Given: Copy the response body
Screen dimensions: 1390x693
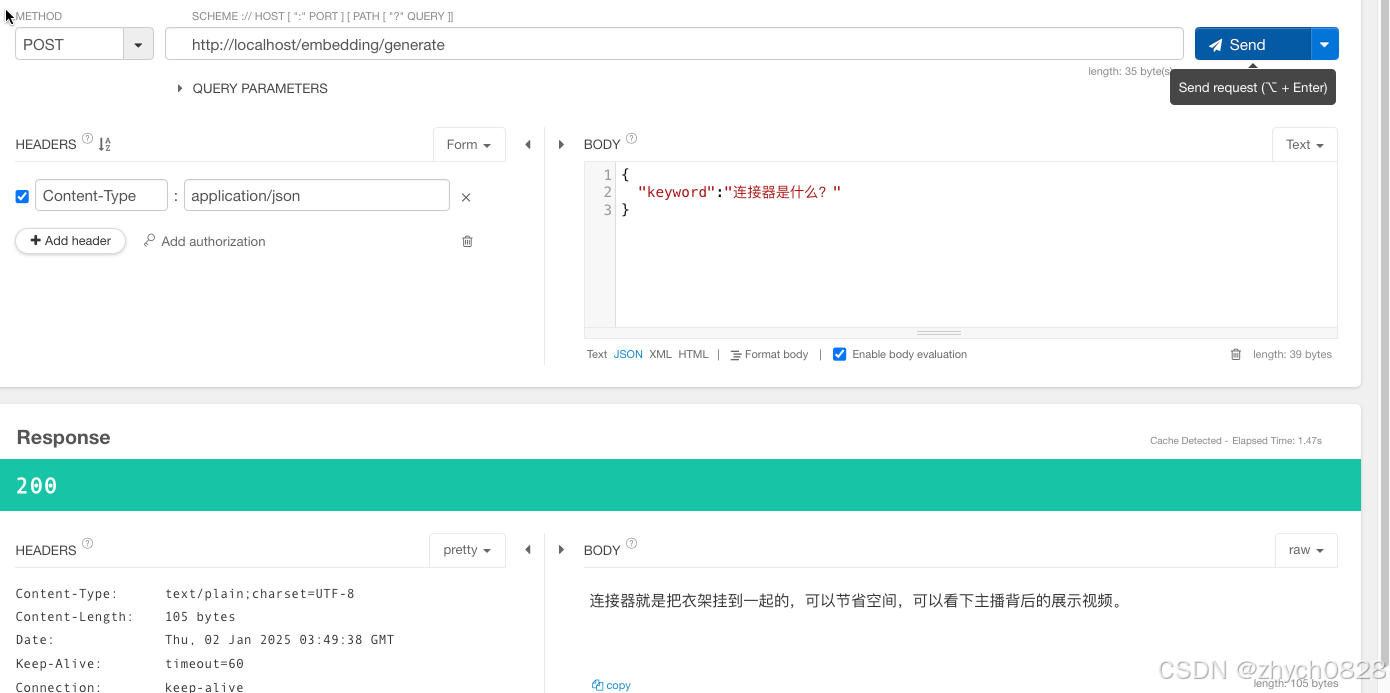Looking at the screenshot, I should click(x=611, y=685).
